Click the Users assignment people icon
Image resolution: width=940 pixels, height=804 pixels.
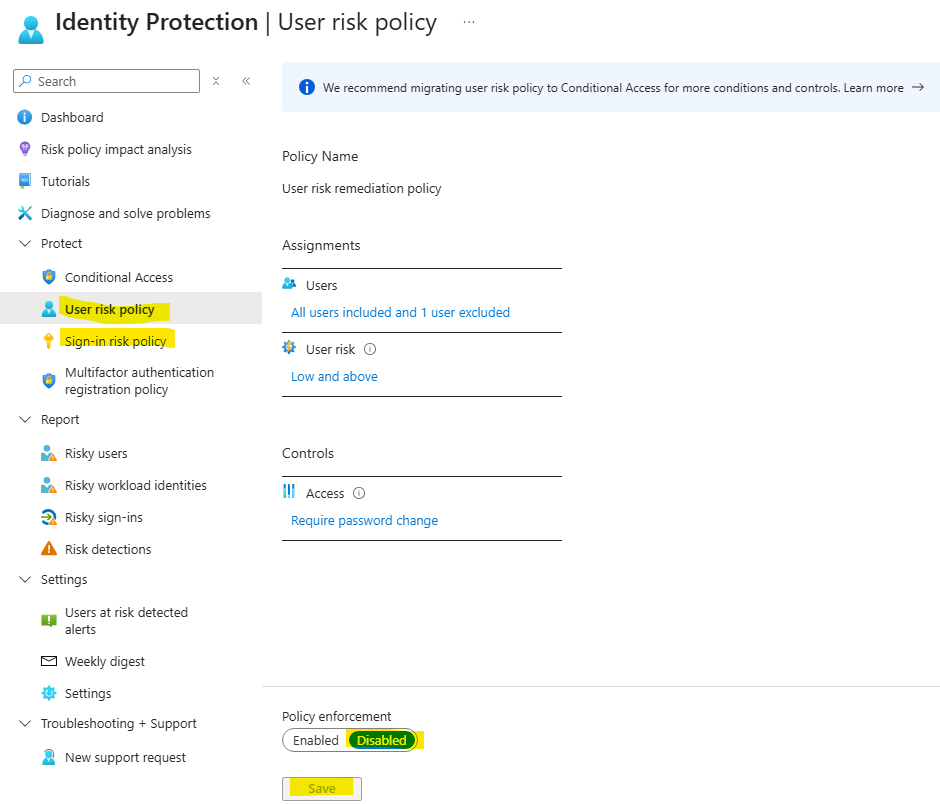coord(289,284)
